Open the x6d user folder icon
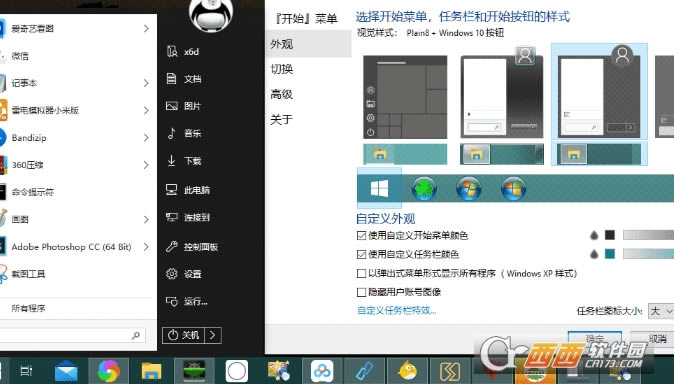The height and width of the screenshot is (384, 674). coord(172,52)
